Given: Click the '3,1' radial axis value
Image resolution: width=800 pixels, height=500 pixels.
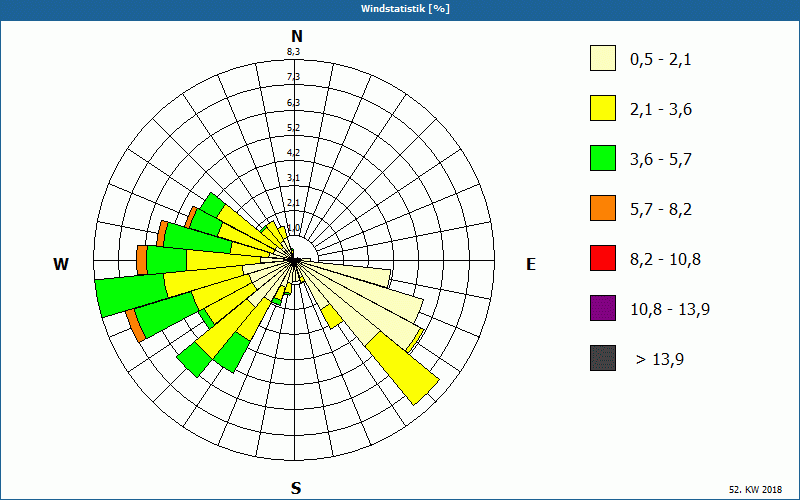Looking at the screenshot, I should (x=293, y=178).
